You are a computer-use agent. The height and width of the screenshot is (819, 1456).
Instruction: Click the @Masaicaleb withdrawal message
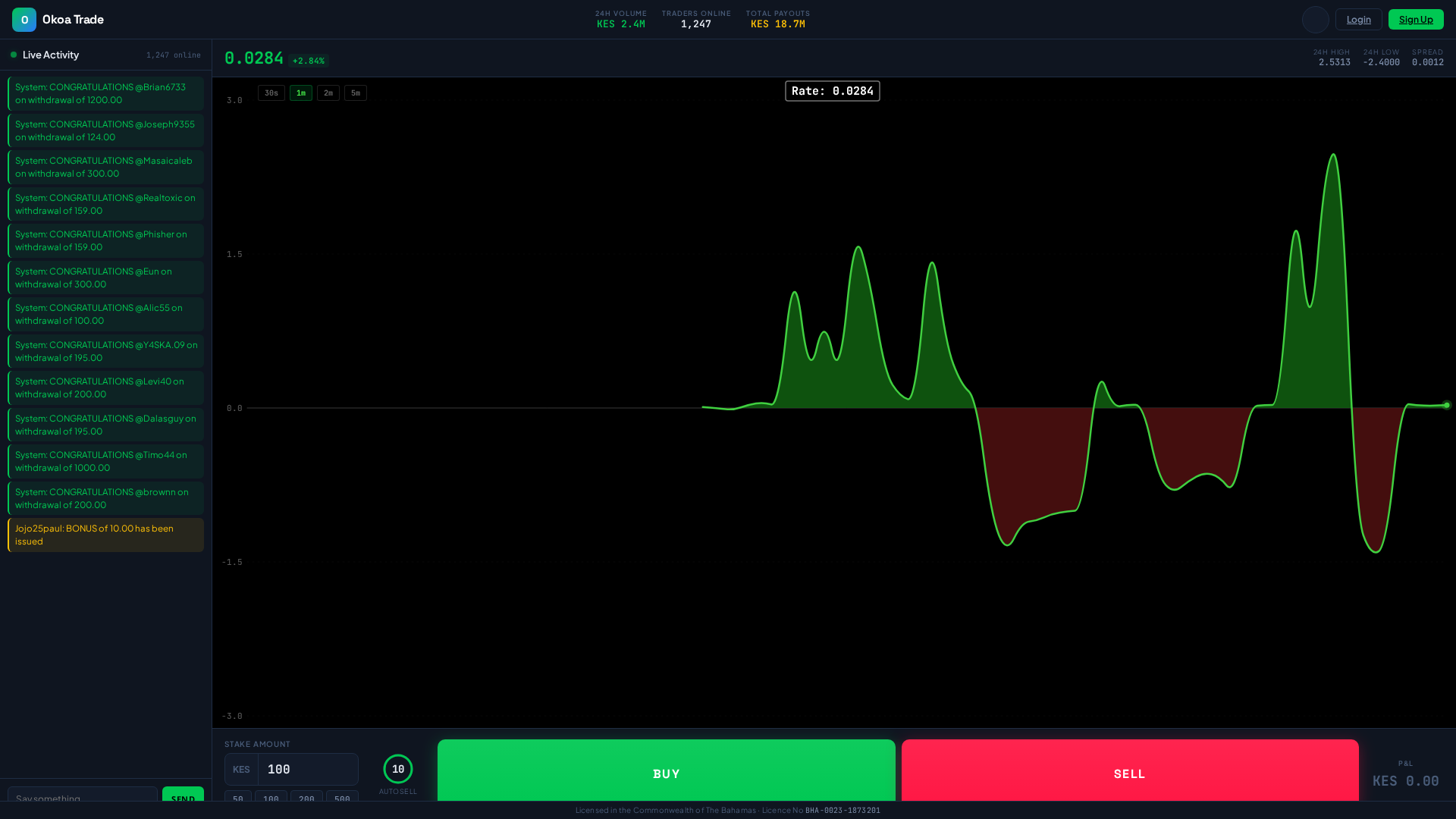tap(105, 167)
